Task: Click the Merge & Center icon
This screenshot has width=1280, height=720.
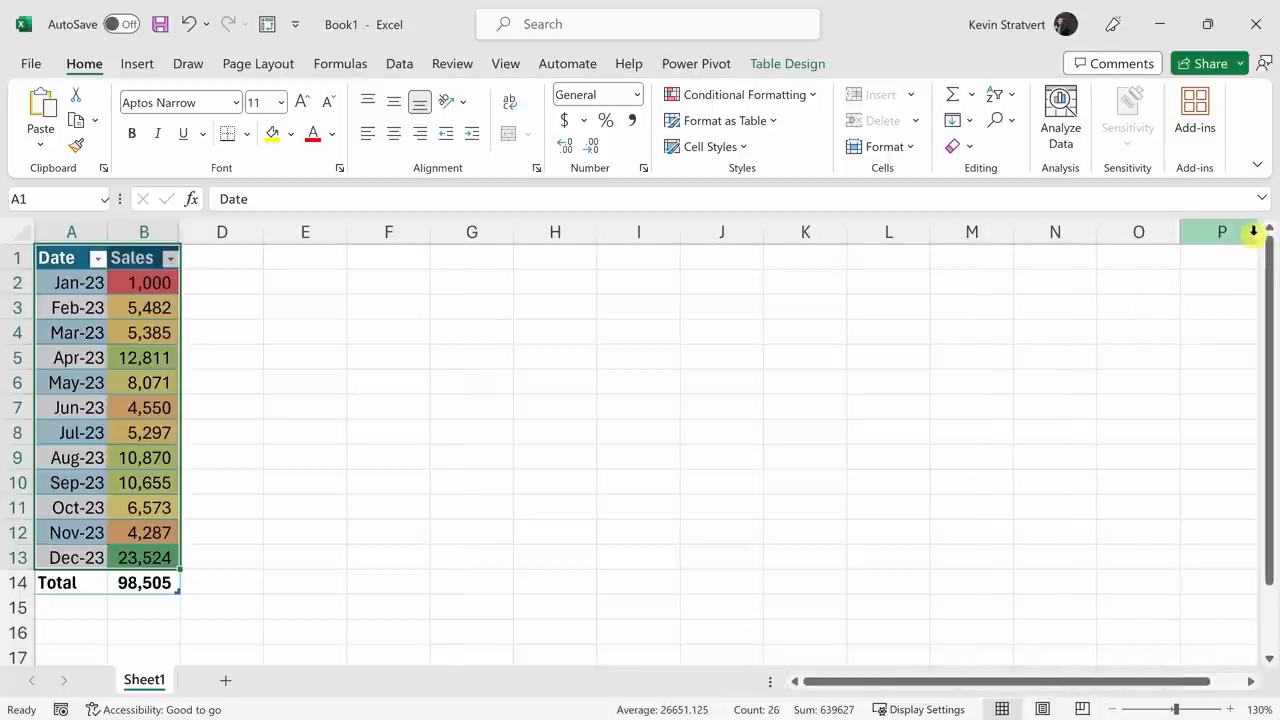Action: (x=508, y=134)
